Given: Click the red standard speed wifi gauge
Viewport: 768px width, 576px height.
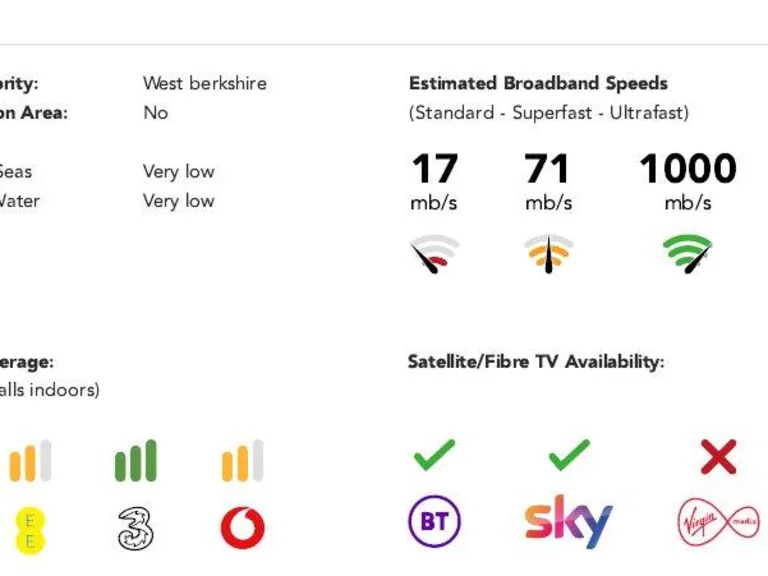Looking at the screenshot, I should point(434,255).
